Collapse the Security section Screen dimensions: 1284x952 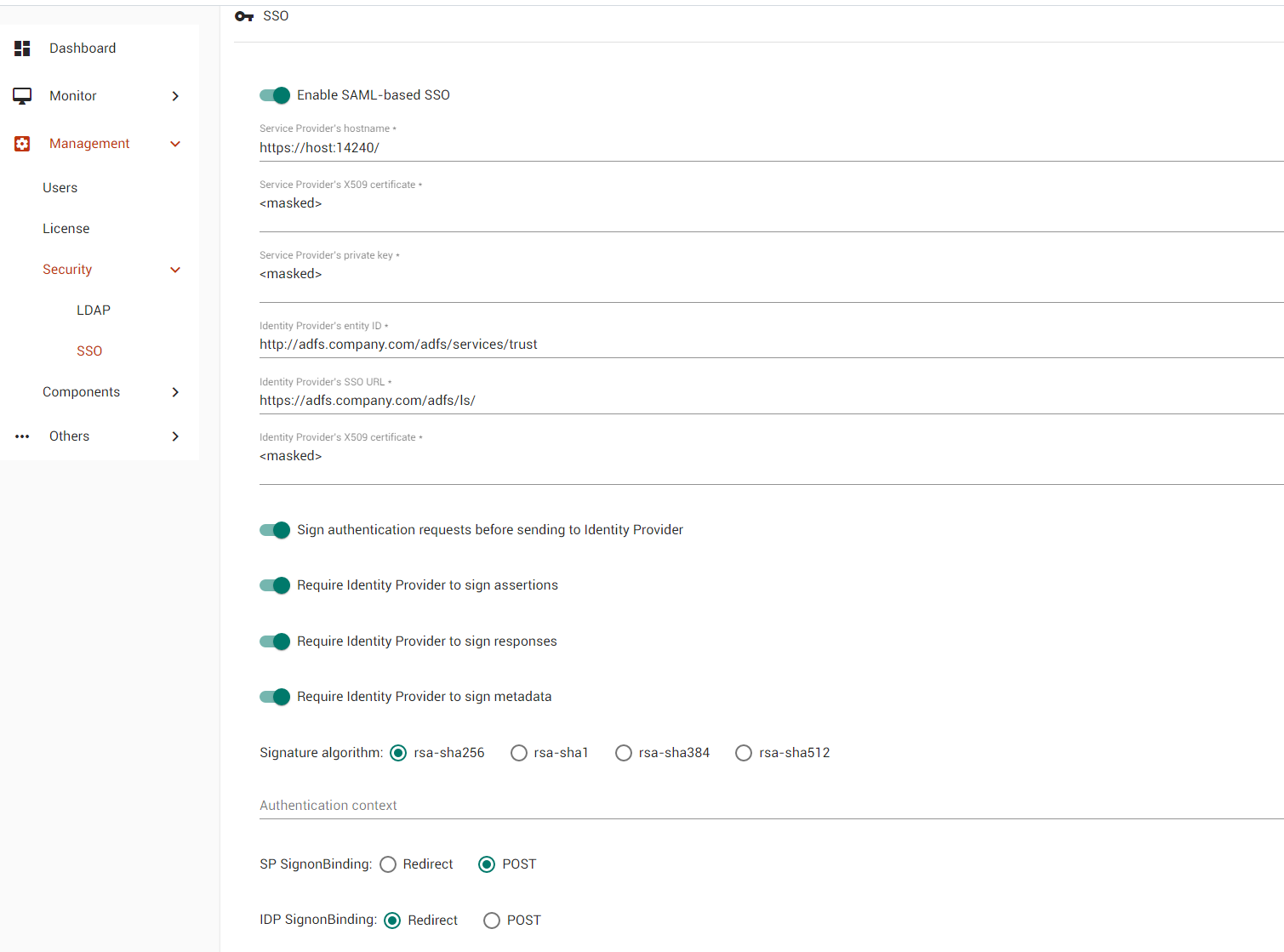[174, 269]
